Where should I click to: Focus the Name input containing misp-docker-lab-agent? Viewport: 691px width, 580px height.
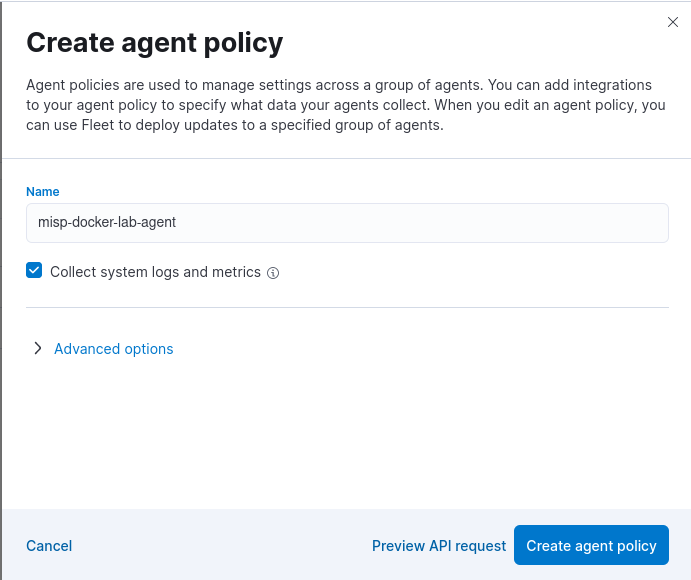pos(347,223)
